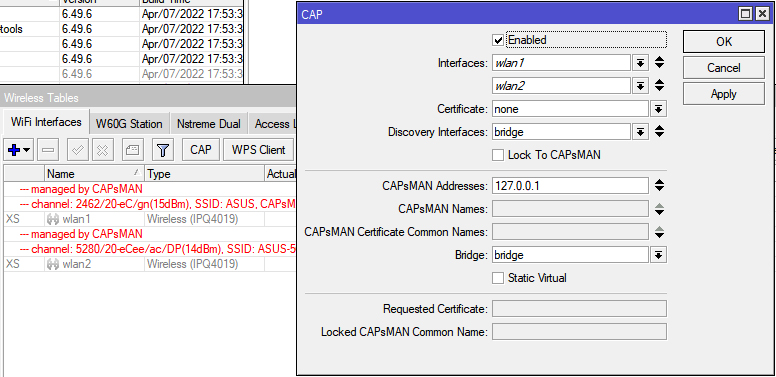Select the tools package row
This screenshot has height=377, width=776.
tap(122, 29)
